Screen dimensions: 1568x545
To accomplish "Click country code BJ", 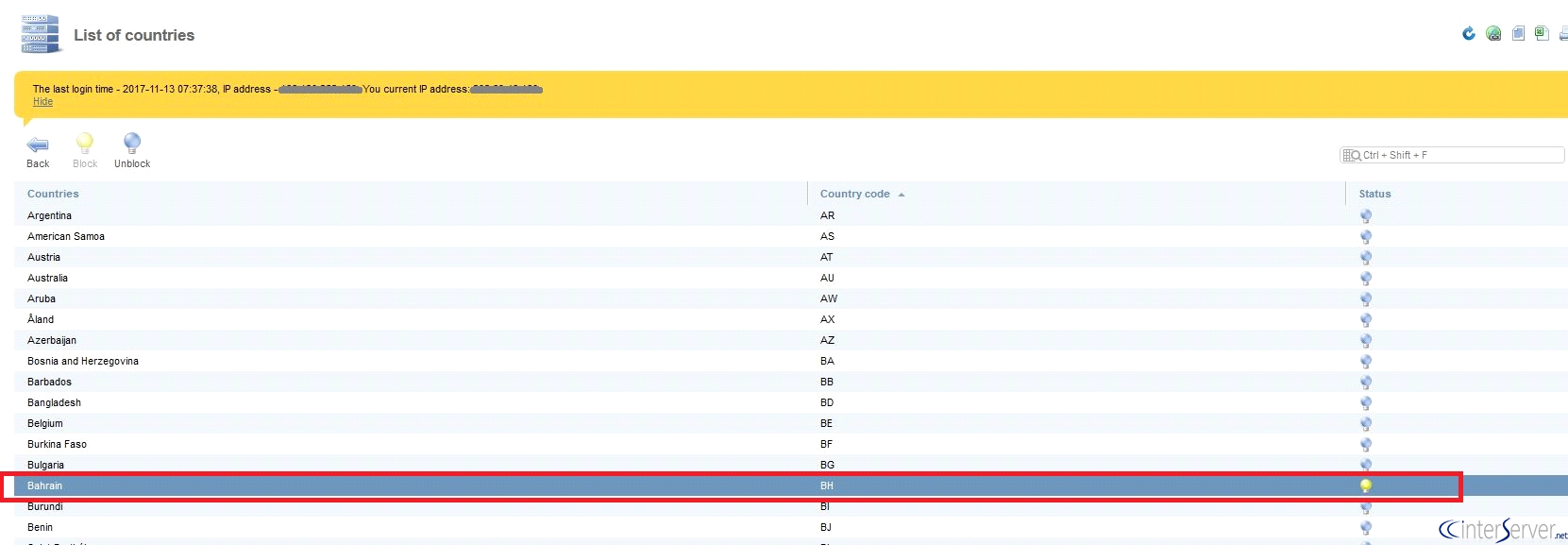I will (x=826, y=527).
